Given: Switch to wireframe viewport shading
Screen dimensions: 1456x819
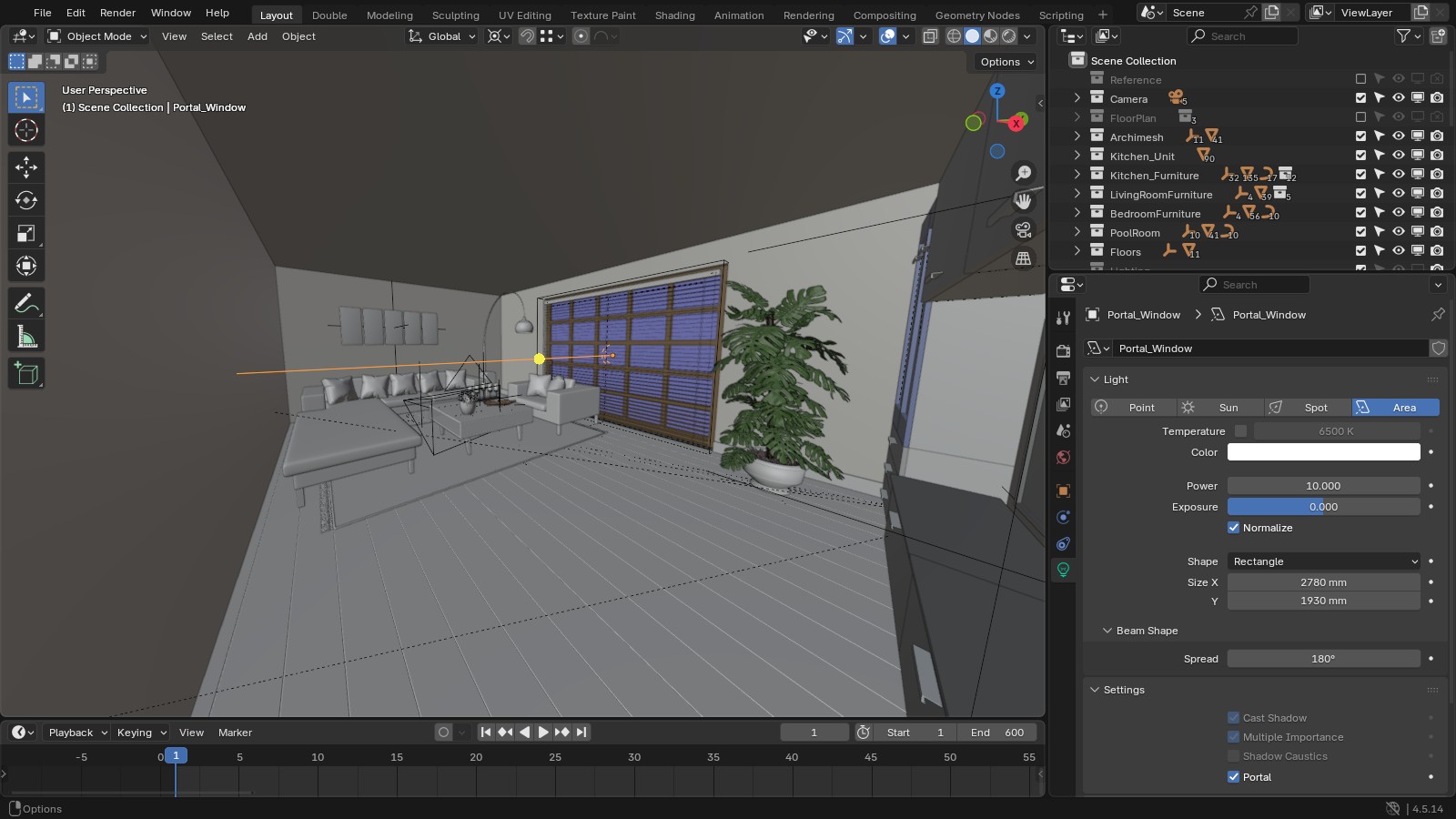Looking at the screenshot, I should [954, 36].
